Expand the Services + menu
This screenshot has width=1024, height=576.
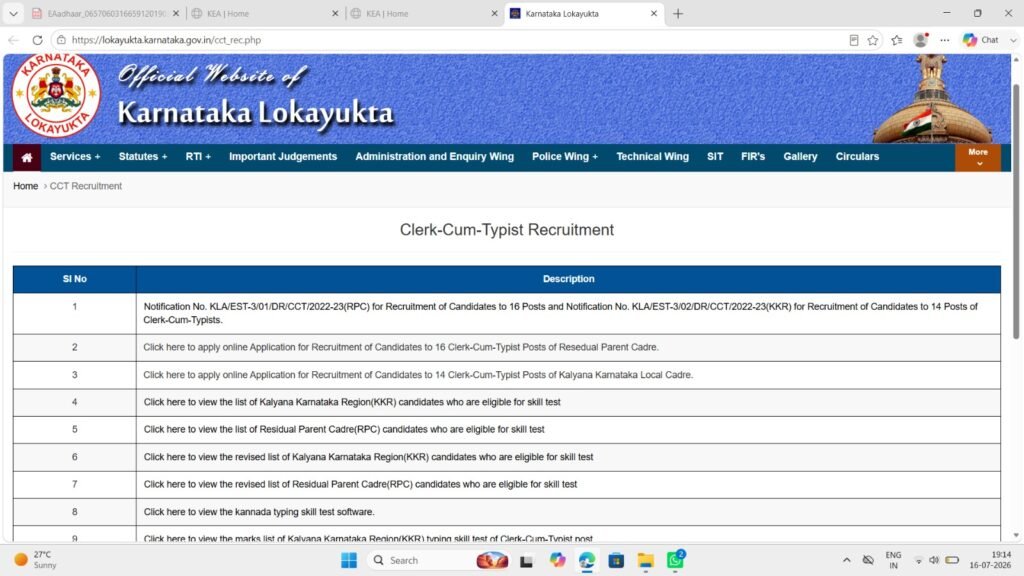pyautogui.click(x=75, y=157)
